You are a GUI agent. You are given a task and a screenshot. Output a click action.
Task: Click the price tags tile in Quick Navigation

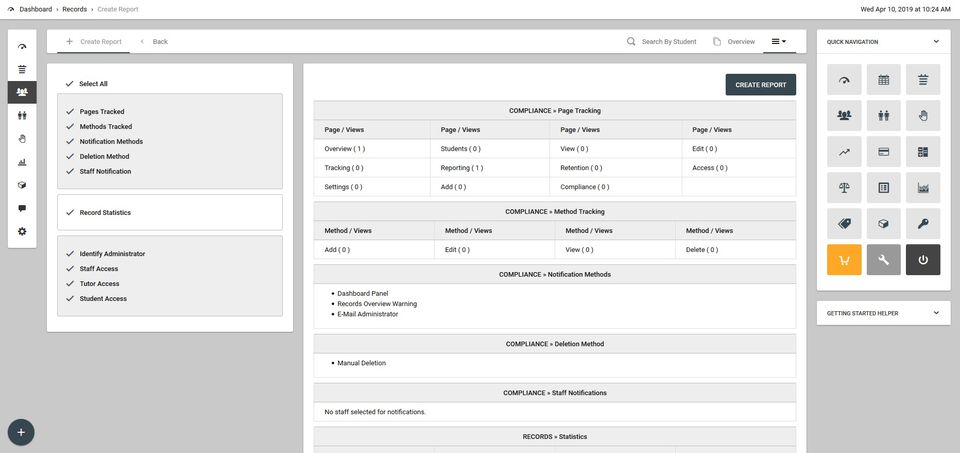(844, 223)
